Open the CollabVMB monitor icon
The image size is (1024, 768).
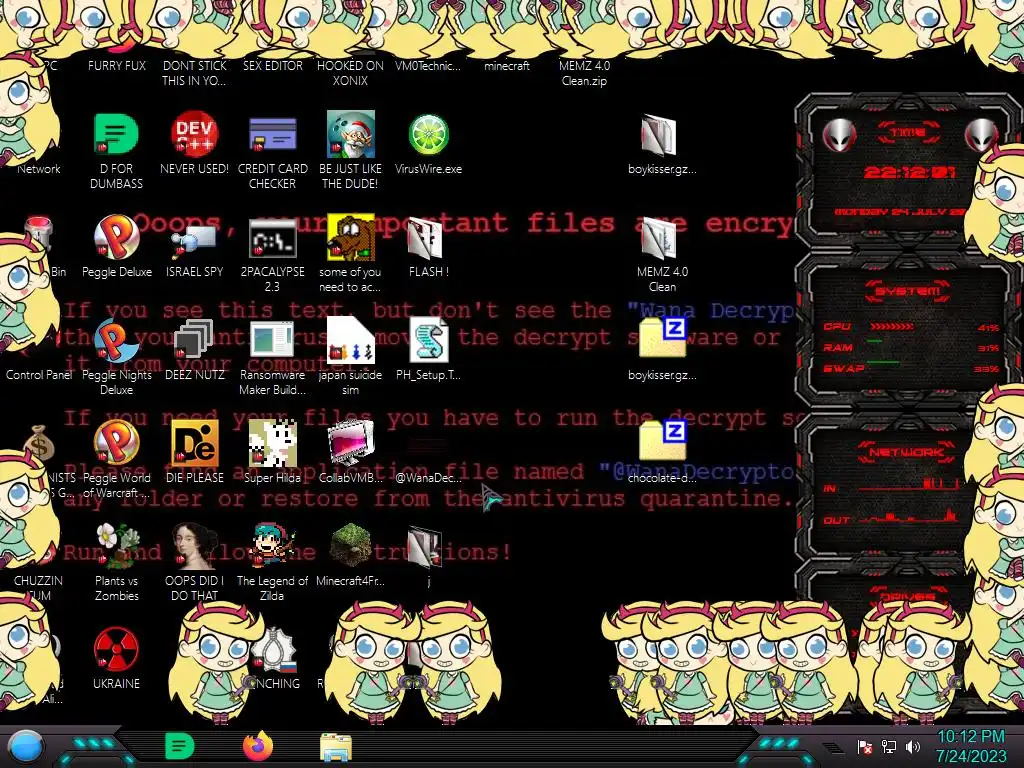[x=351, y=443]
